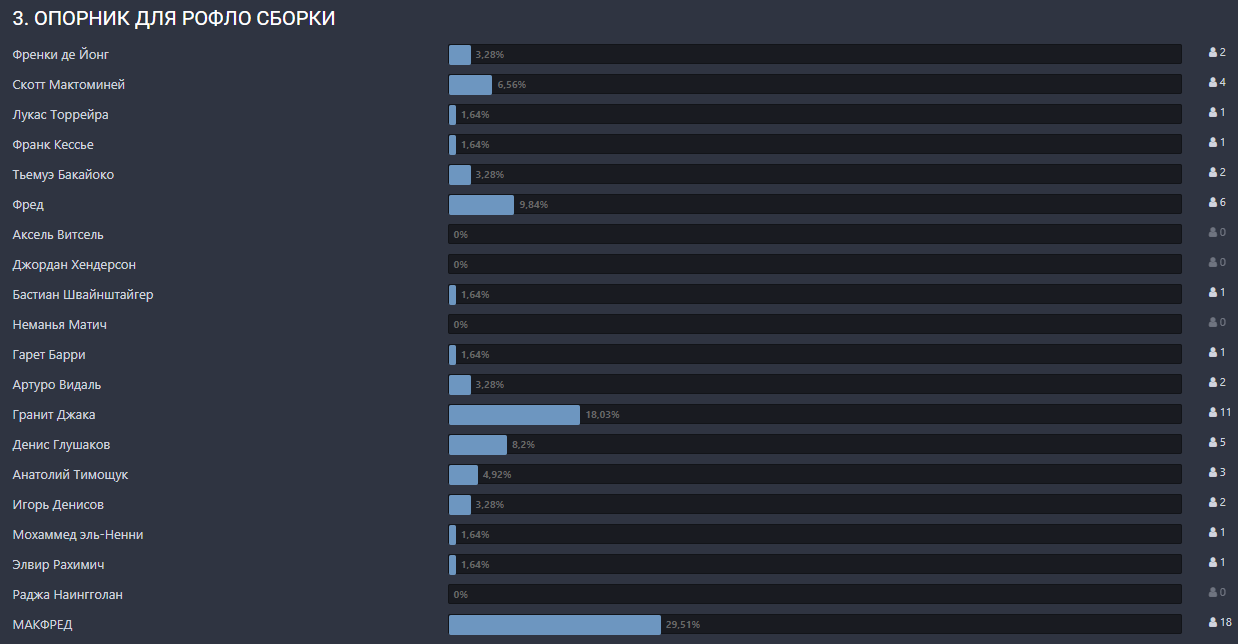Viewport: 1238px width, 644px height.
Task: Click voter icon for Денис Глушаков
Action: [x=1213, y=443]
